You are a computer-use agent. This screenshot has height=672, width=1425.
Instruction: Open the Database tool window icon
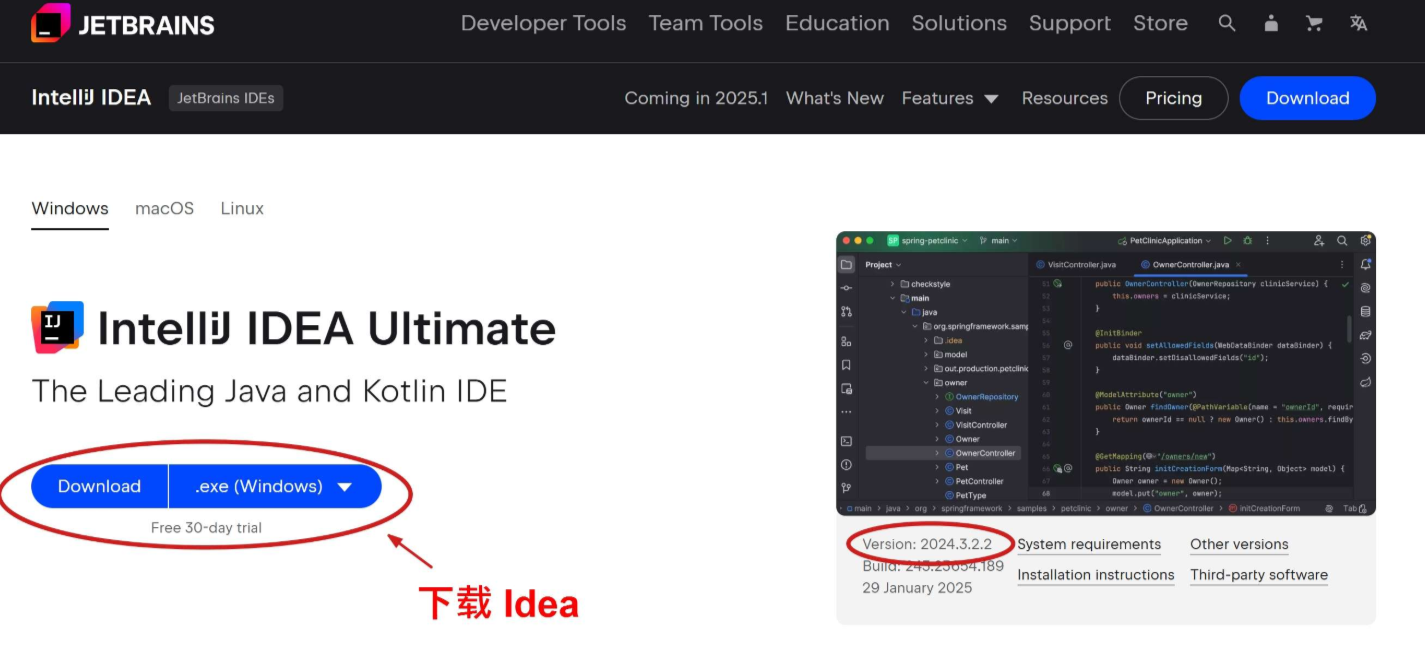click(1366, 312)
